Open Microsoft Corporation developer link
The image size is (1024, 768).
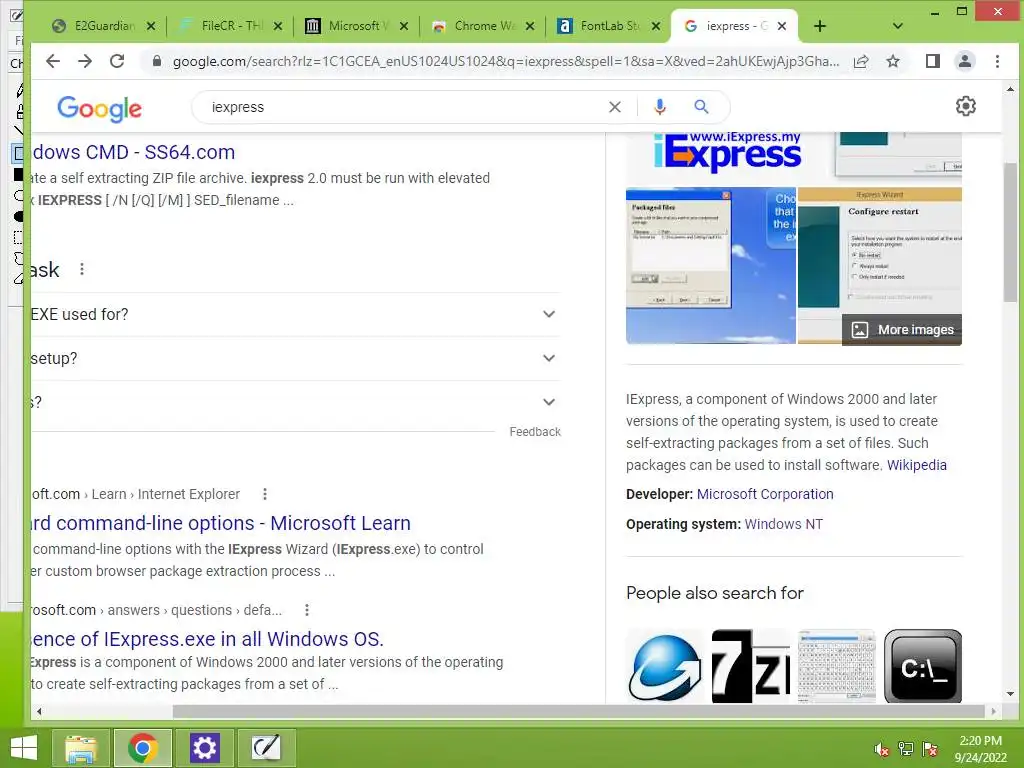click(765, 494)
